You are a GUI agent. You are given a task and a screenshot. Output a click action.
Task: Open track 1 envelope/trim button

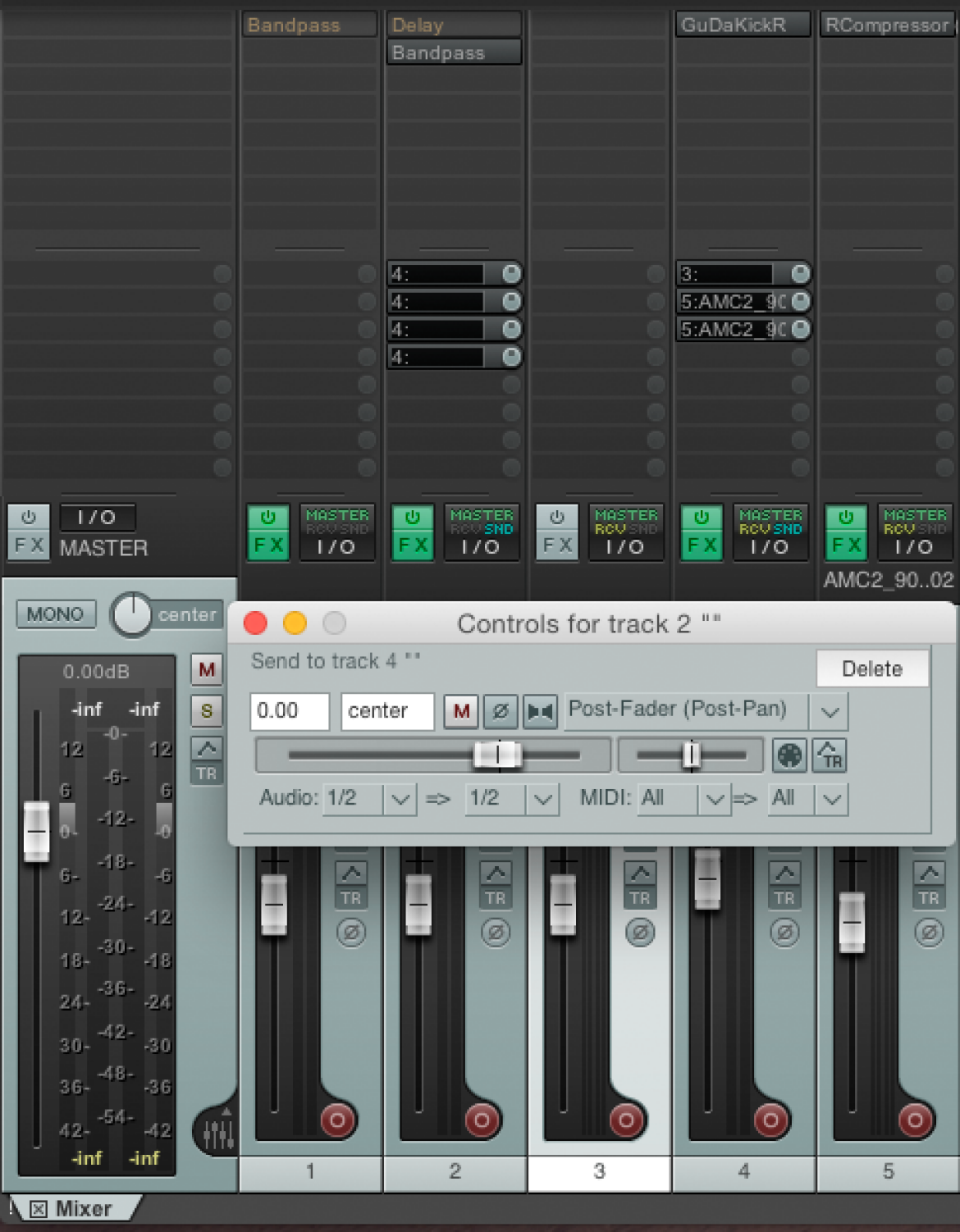[x=351, y=886]
